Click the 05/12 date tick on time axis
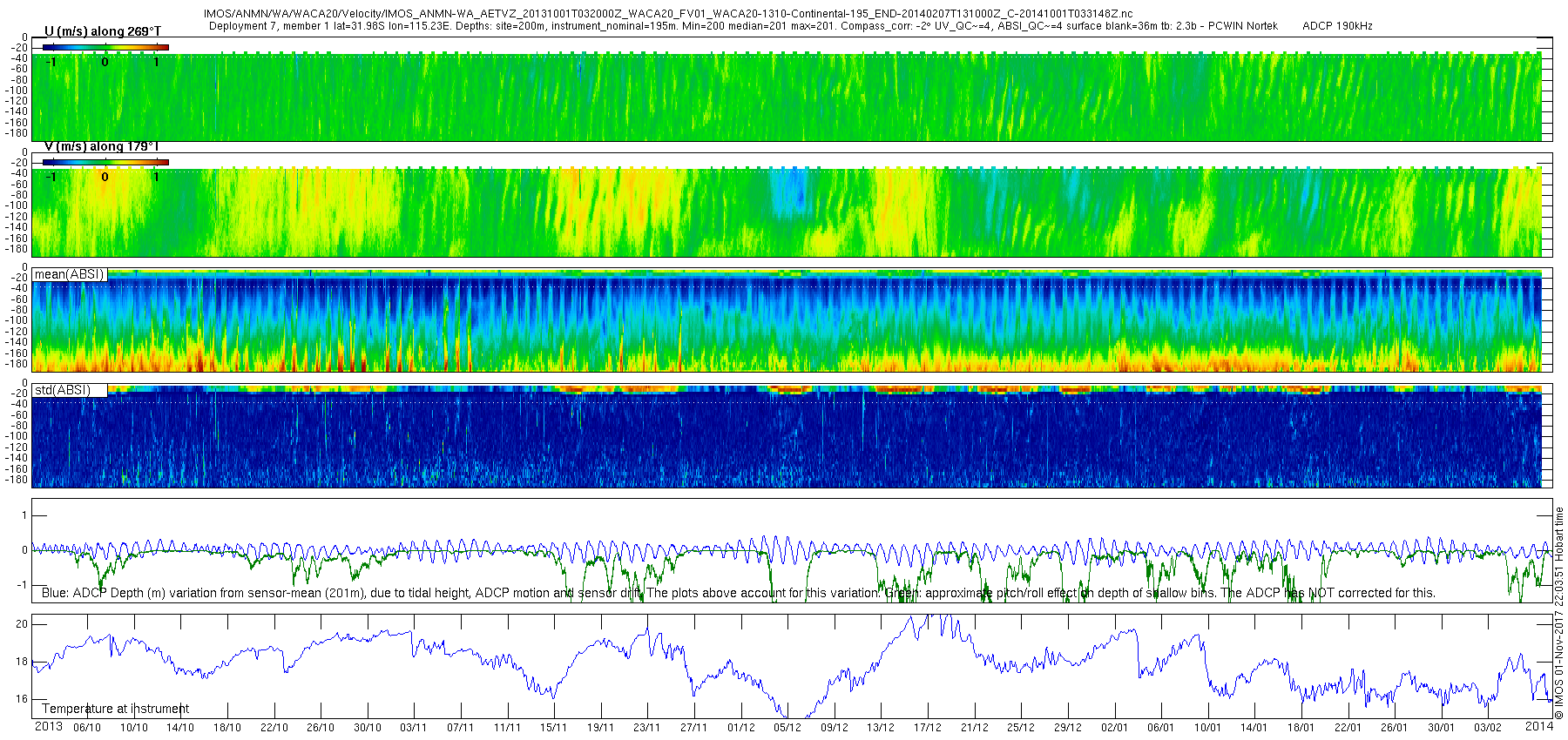 click(x=787, y=728)
